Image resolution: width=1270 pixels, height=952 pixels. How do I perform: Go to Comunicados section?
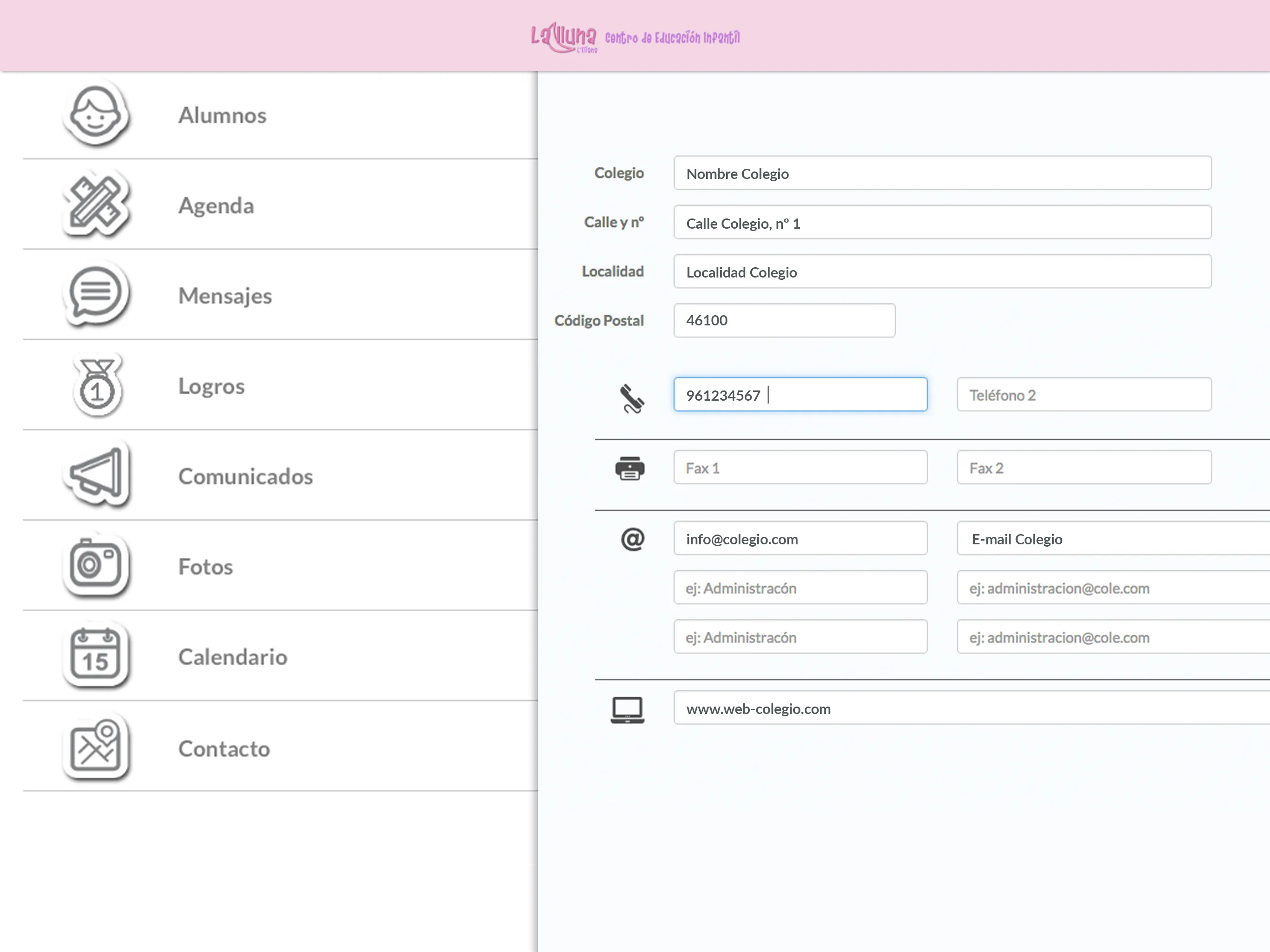[x=280, y=476]
